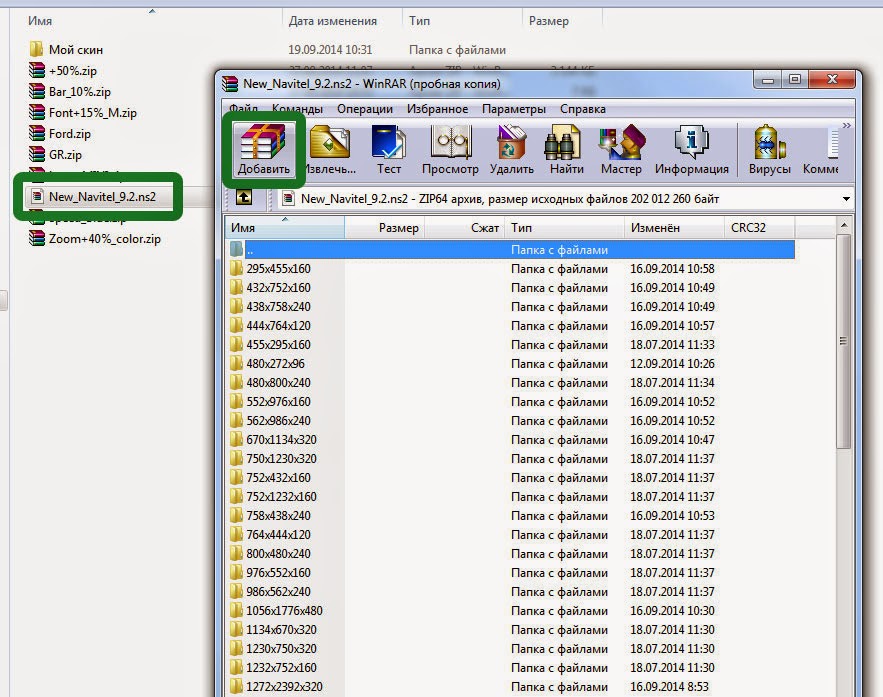Select folder 758x438x240
This screenshot has height=697, width=883.
[x=278, y=516]
